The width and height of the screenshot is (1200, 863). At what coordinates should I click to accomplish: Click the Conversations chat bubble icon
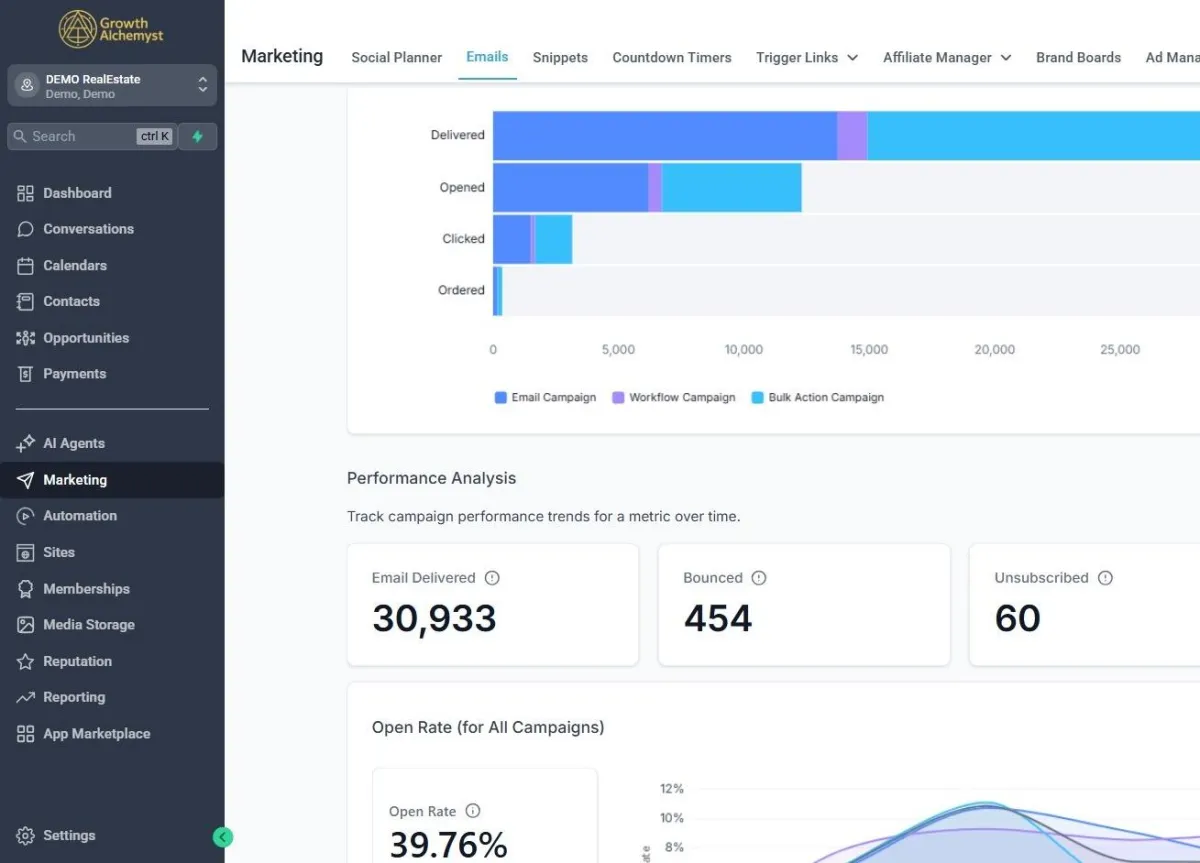point(26,229)
